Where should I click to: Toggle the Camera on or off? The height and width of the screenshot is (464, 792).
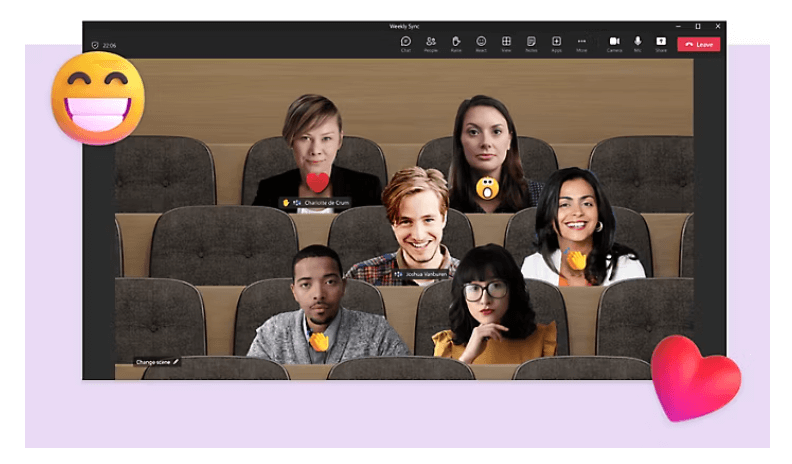[x=614, y=43]
